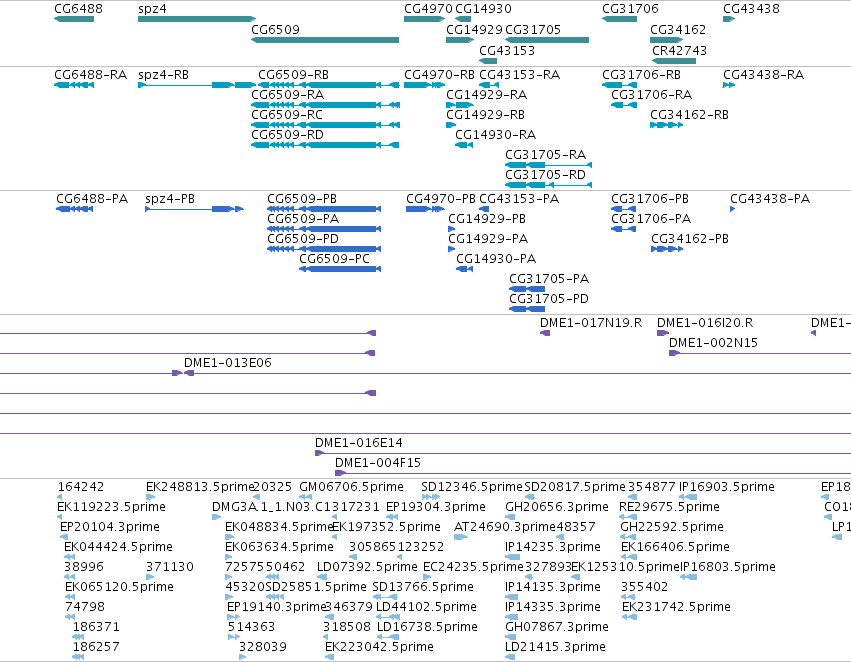Screen dimensions: 851x662
Task: Click the CG6488-PA protein feature
Action: 74,209
